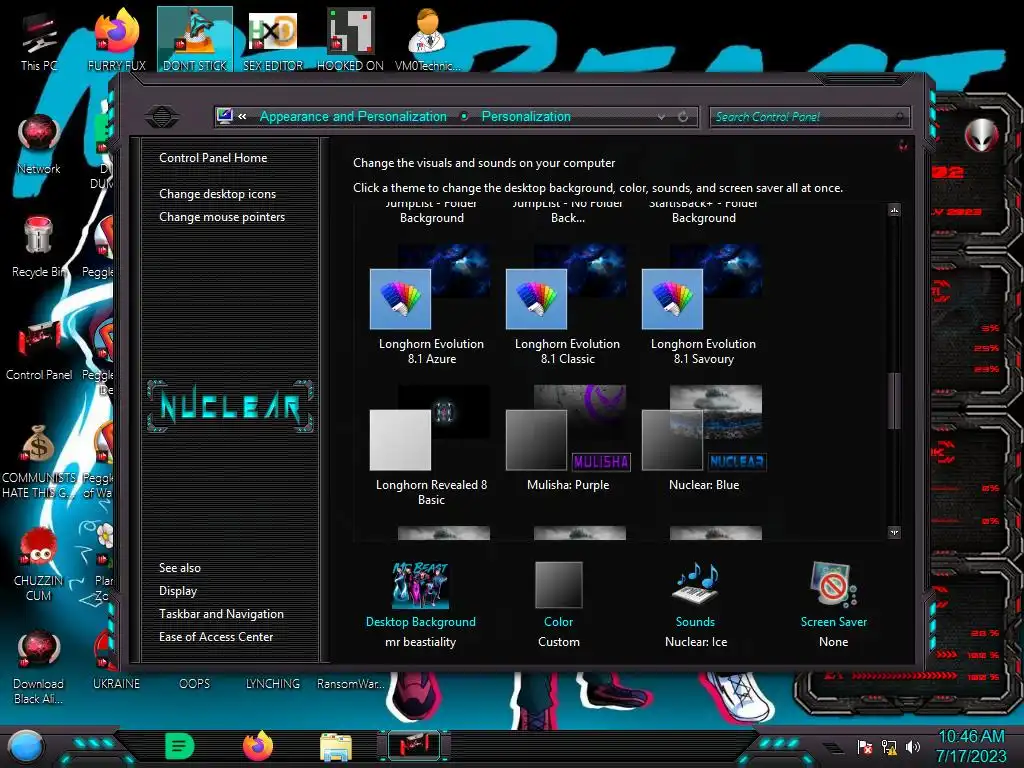Open the This PC desktop icon
This screenshot has height=768, width=1024.
(x=39, y=40)
